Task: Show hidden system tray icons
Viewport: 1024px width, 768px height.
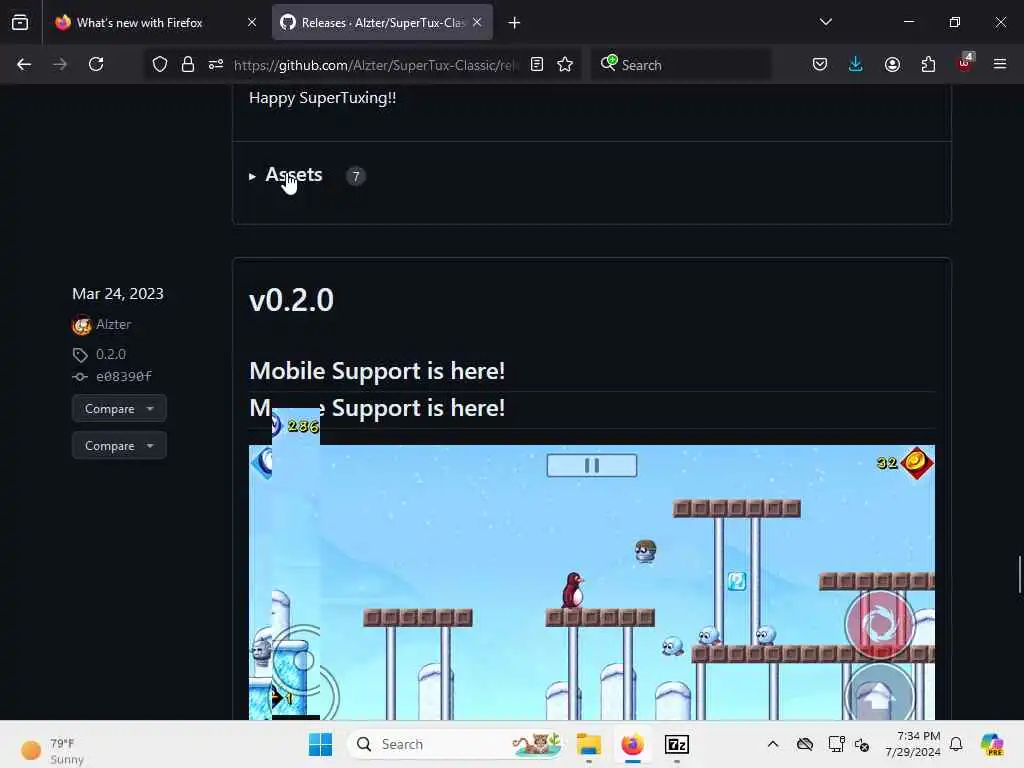Action: tap(773, 744)
